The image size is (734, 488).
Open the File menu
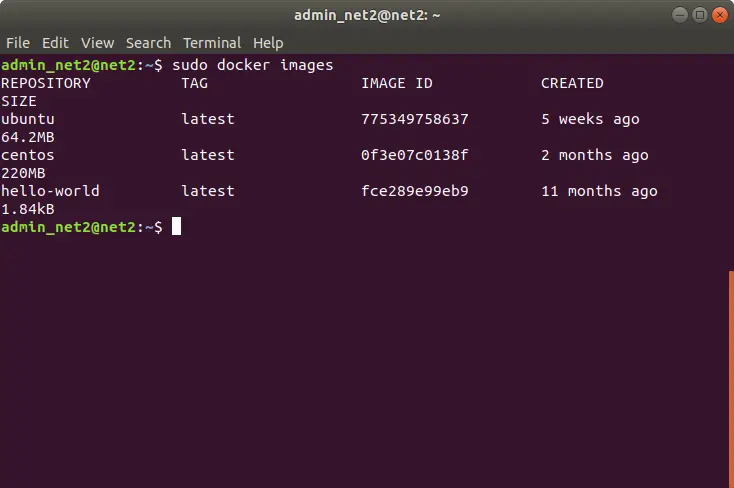(x=18, y=43)
